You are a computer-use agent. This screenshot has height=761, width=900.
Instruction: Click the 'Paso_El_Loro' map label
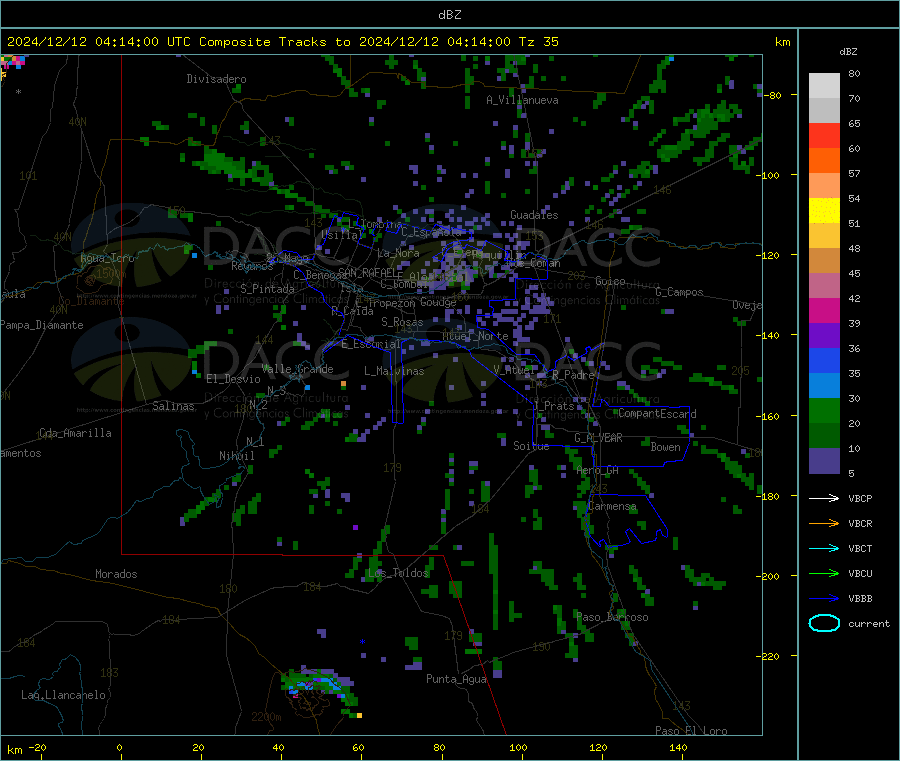(x=691, y=731)
